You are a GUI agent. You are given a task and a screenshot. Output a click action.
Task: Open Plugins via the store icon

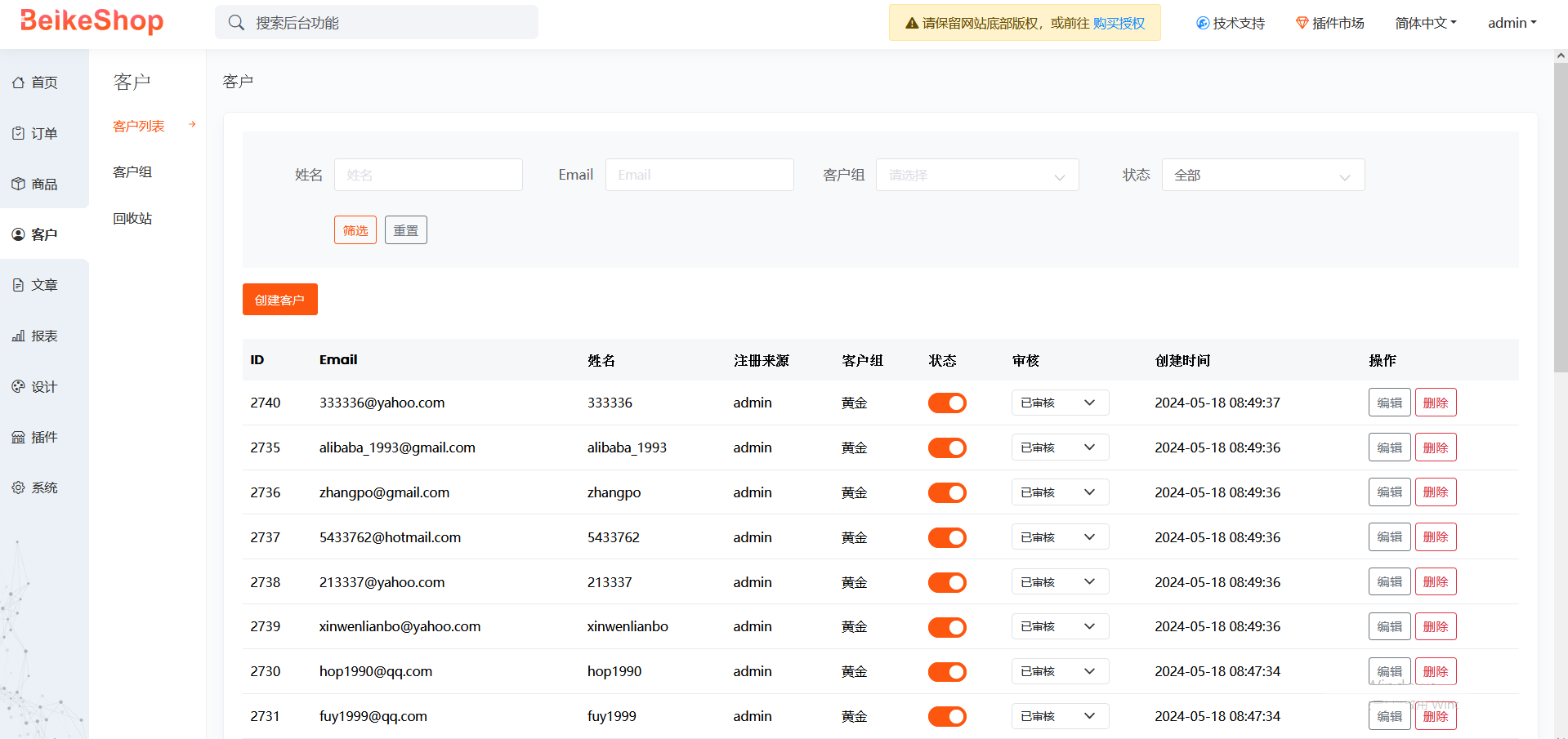pos(18,437)
